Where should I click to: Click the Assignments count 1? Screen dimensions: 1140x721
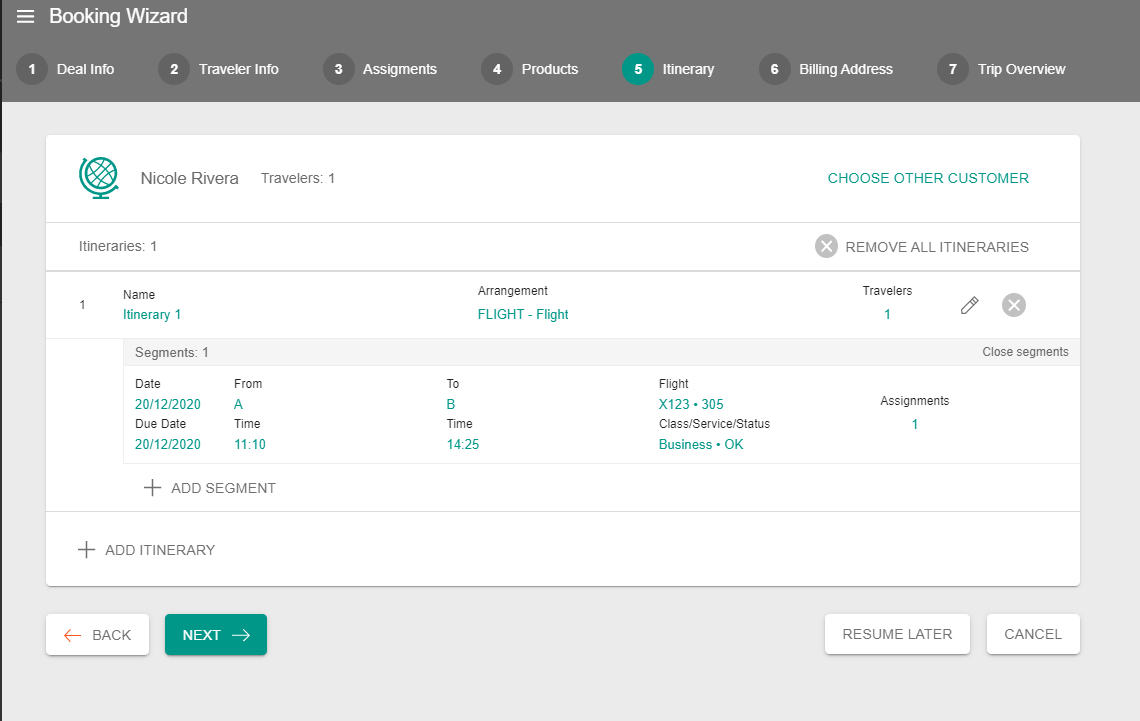[x=915, y=424]
